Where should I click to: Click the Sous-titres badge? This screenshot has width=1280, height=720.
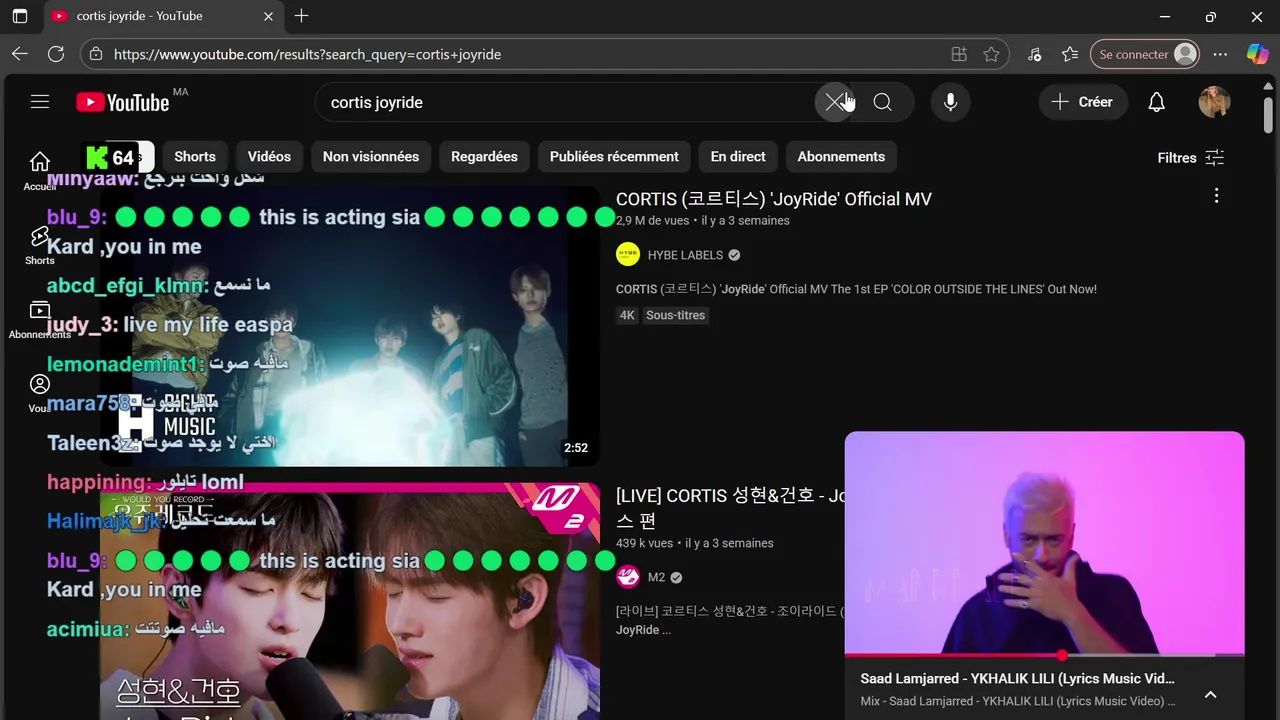[676, 315]
